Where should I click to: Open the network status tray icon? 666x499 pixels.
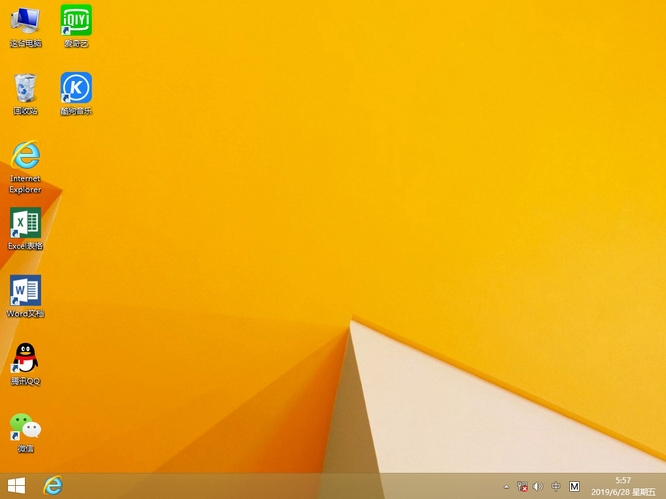point(522,486)
